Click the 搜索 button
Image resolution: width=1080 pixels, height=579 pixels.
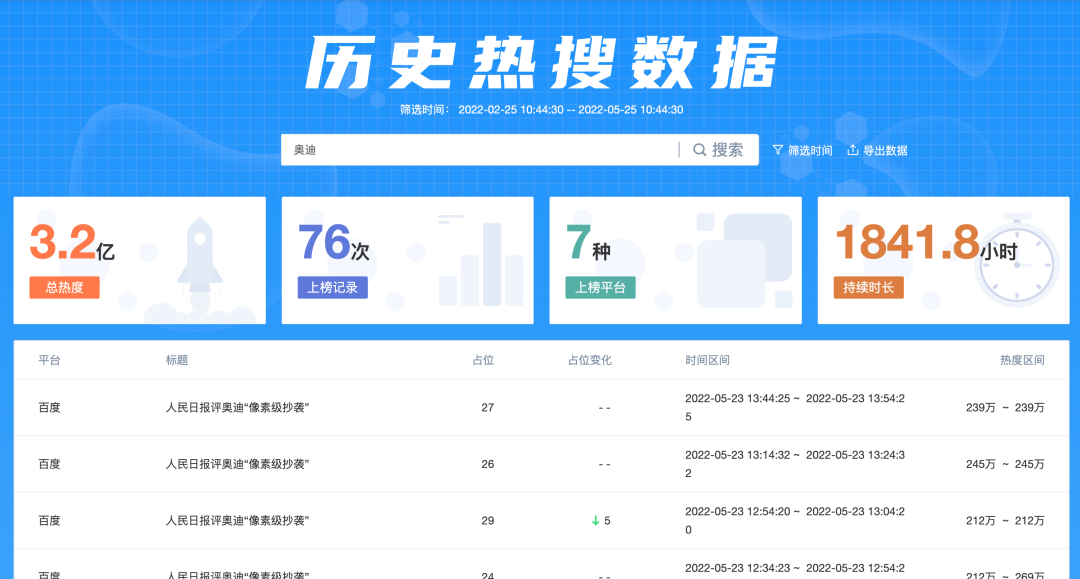718,149
